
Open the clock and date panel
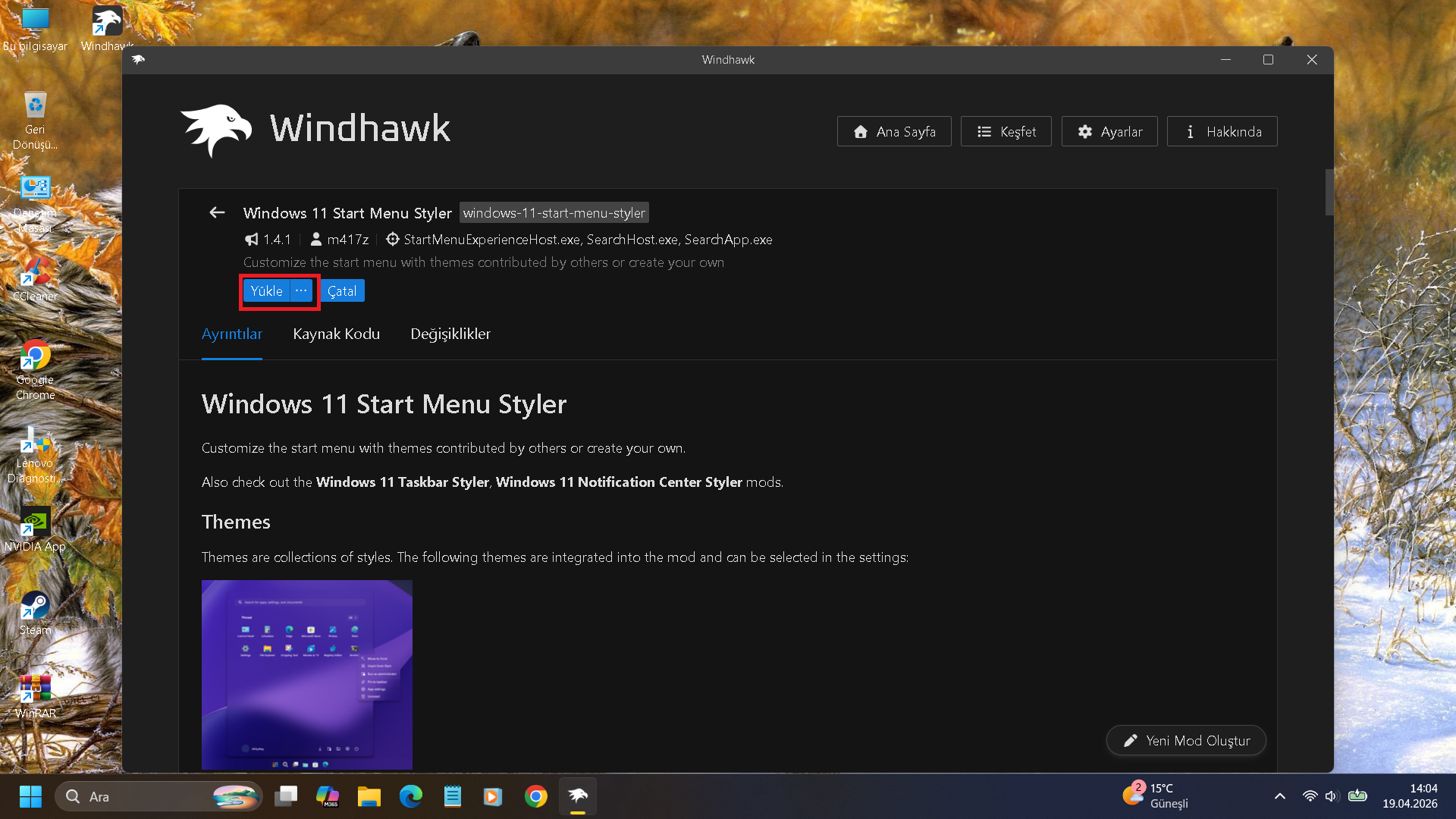(1410, 796)
